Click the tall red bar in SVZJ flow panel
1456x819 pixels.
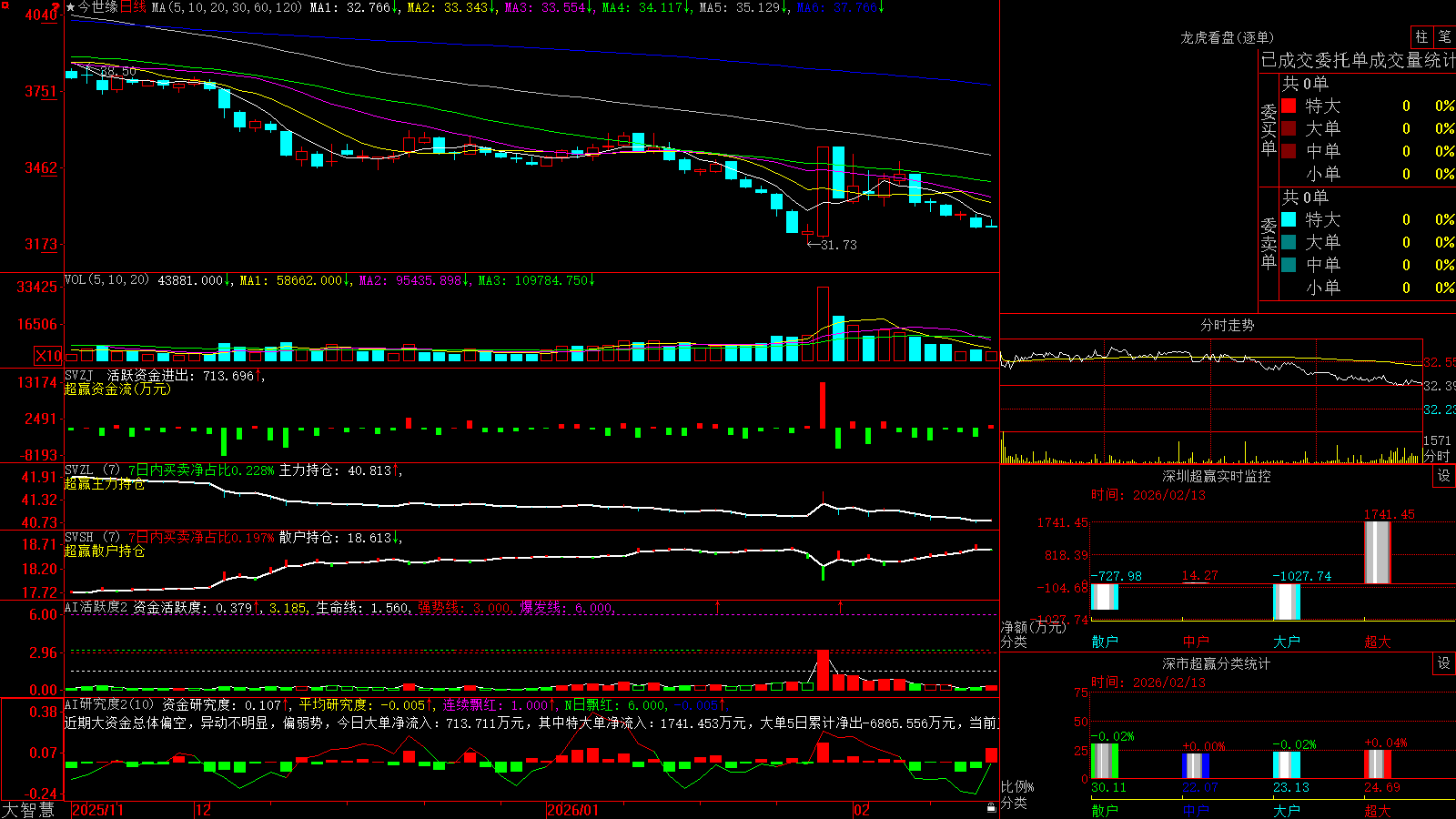click(823, 405)
